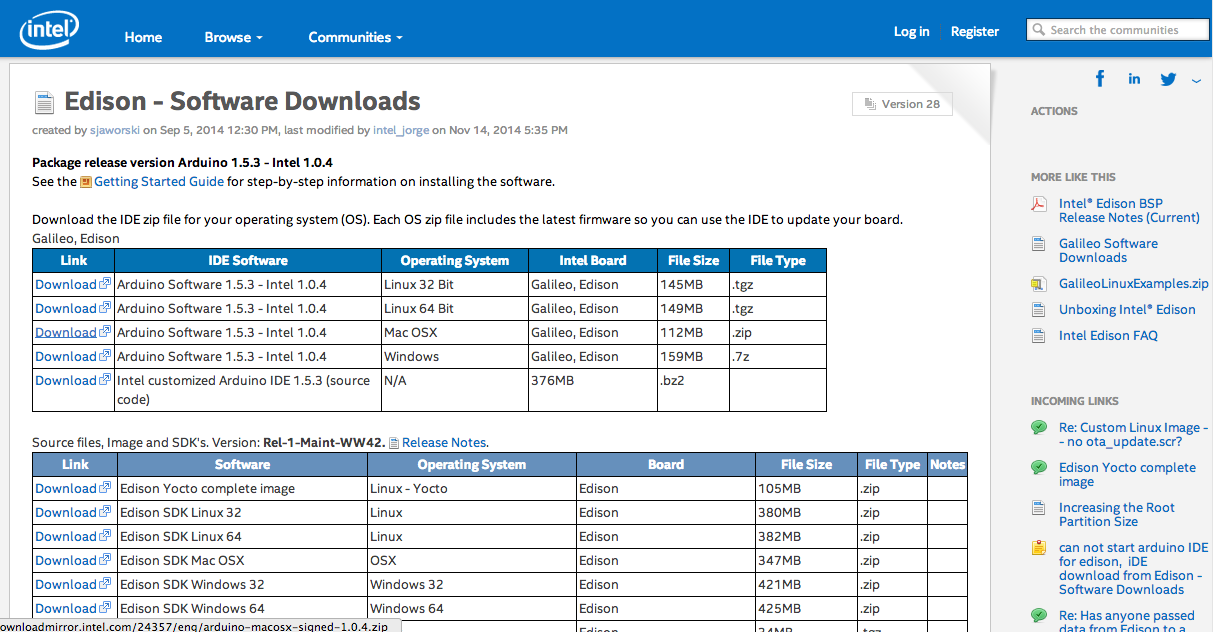Download Arduino Software for Mac OSX
Viewport: 1213px width, 632px height.
66,332
